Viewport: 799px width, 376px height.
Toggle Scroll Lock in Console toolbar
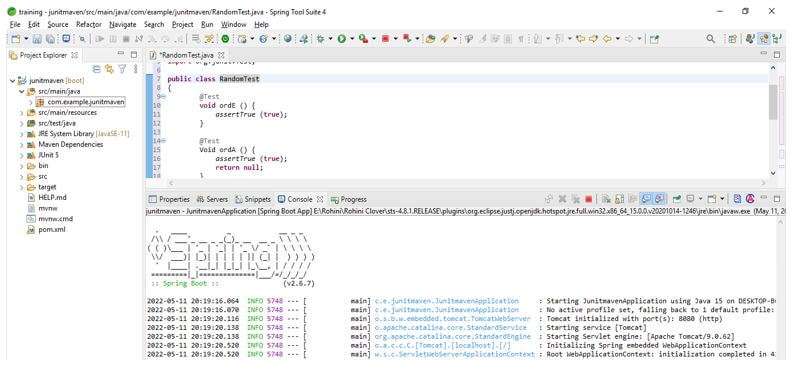[x=619, y=199]
